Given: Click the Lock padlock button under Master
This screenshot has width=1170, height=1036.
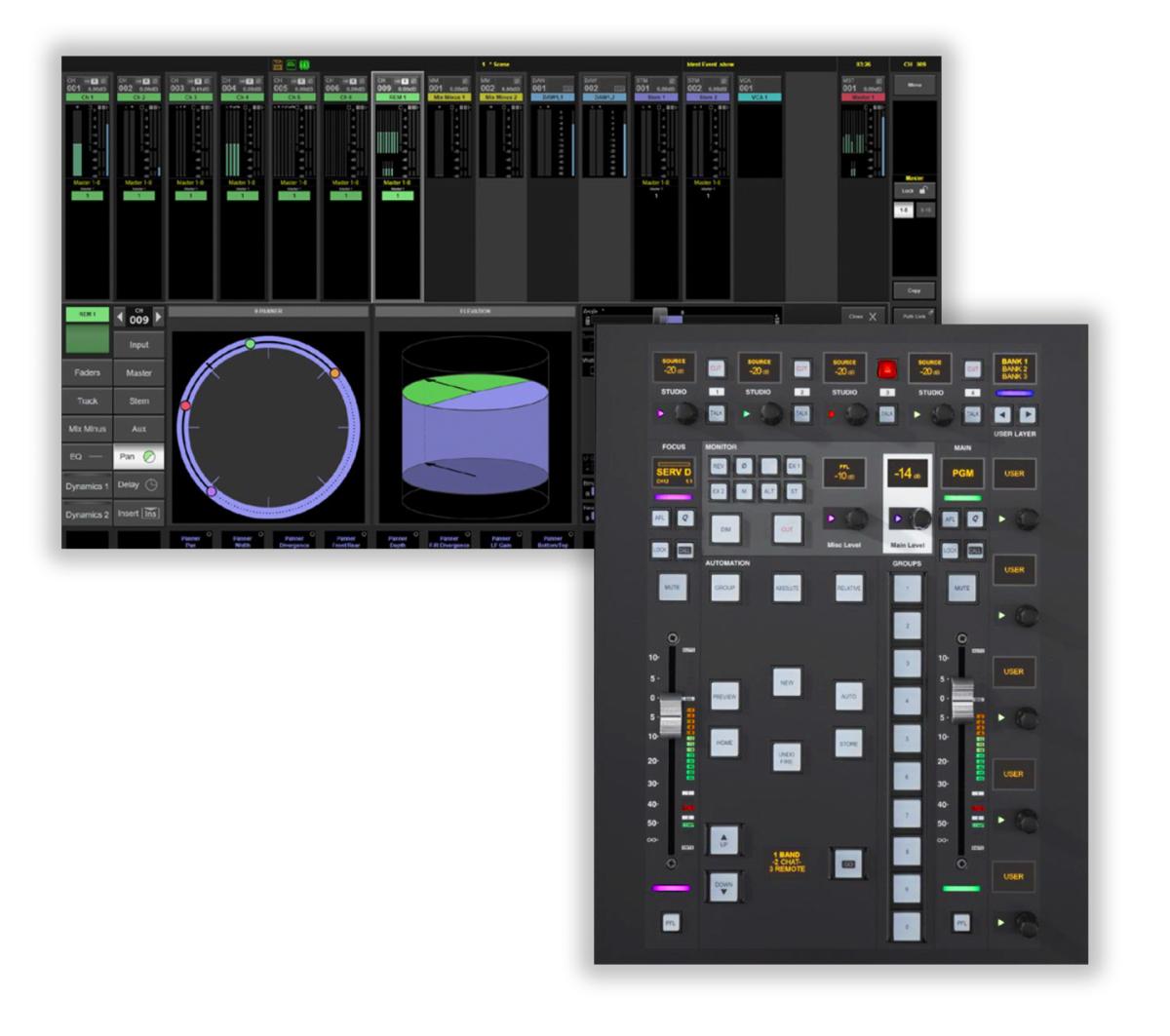Looking at the screenshot, I should [914, 191].
